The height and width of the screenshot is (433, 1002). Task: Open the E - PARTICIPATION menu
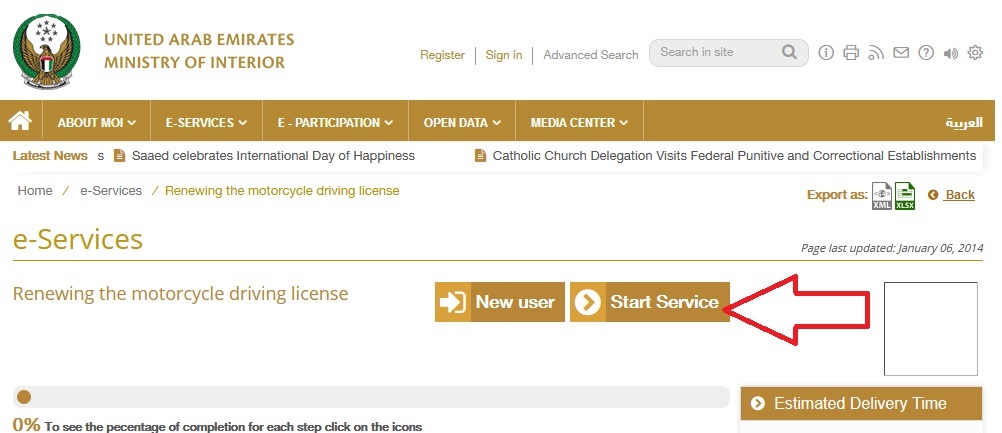335,123
